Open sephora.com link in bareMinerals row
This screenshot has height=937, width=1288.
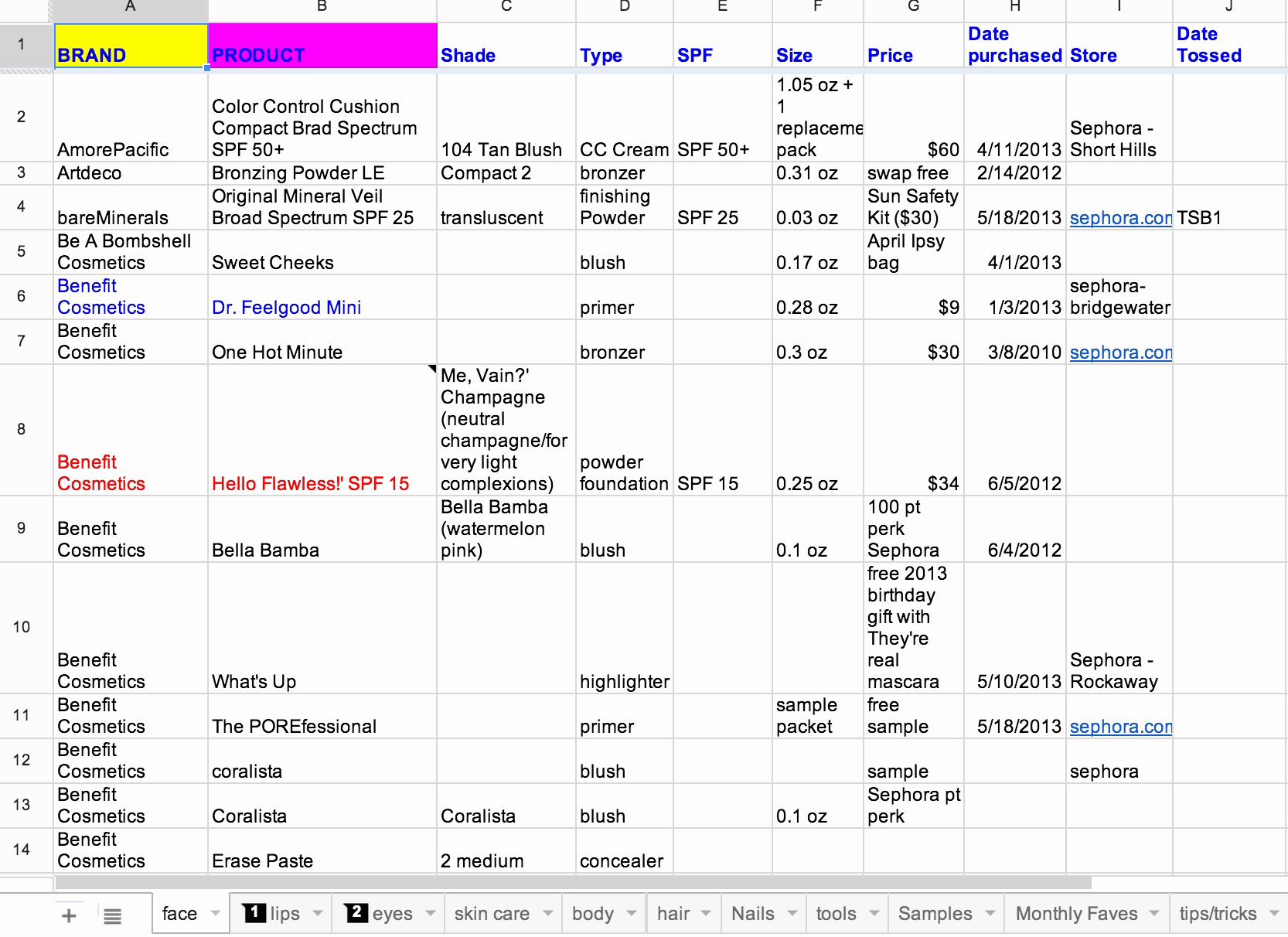tap(1121, 218)
